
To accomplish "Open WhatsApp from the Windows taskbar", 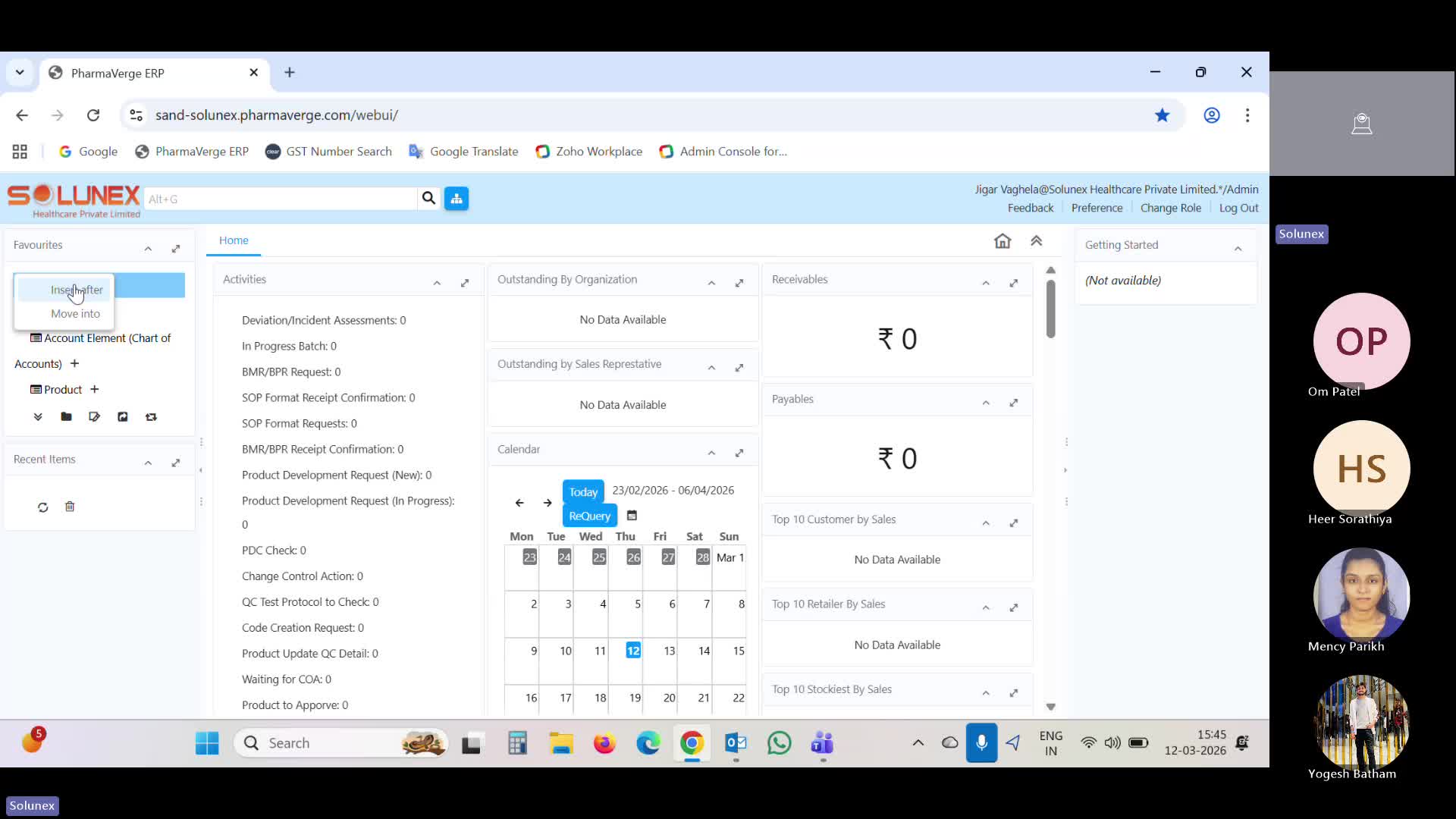I will (x=779, y=743).
